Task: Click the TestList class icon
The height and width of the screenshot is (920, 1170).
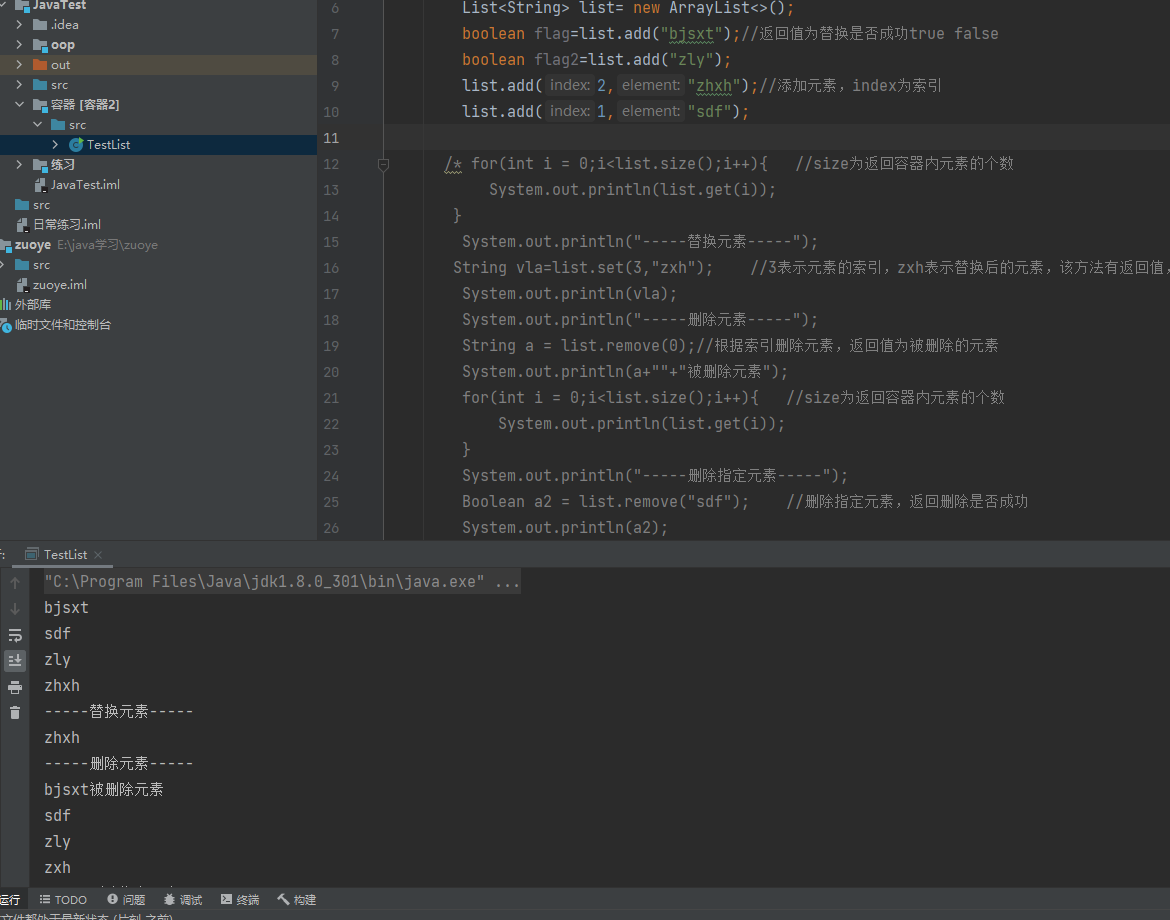Action: 76,145
